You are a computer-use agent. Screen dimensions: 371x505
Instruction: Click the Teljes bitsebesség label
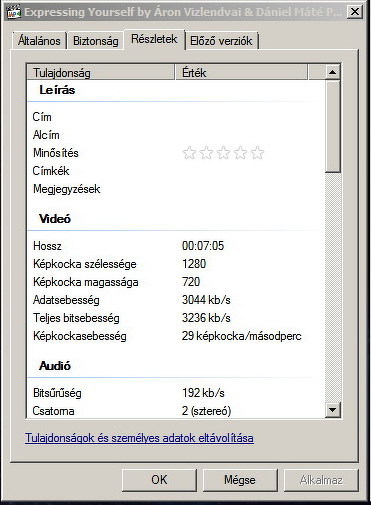tap(76, 318)
